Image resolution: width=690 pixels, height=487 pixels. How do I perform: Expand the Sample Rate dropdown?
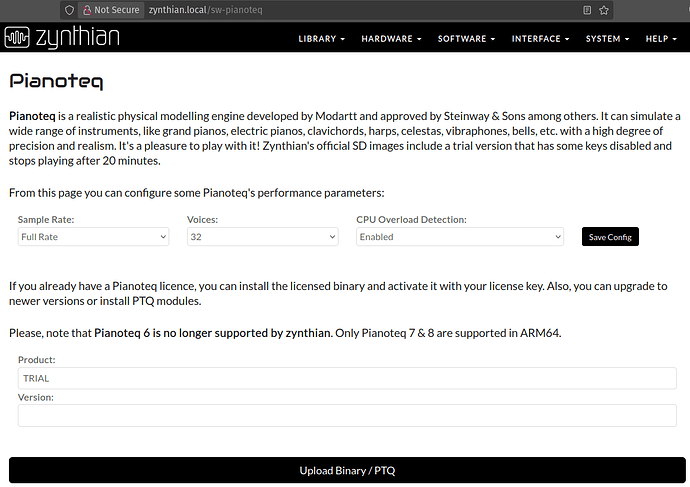pos(93,237)
